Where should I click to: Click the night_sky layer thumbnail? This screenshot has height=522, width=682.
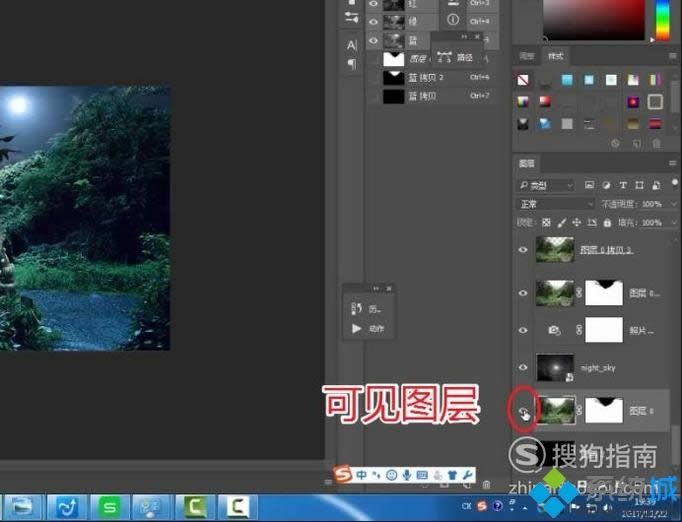click(555, 368)
